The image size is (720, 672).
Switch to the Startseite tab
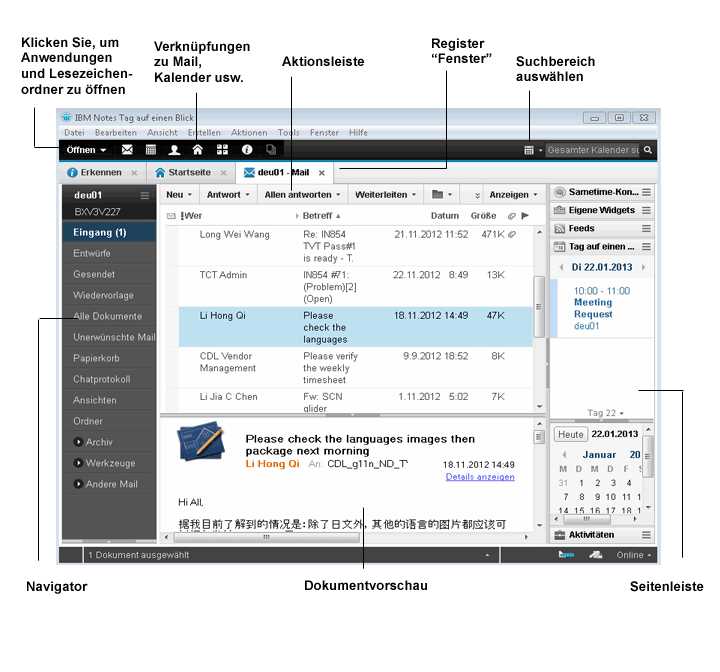pos(182,173)
